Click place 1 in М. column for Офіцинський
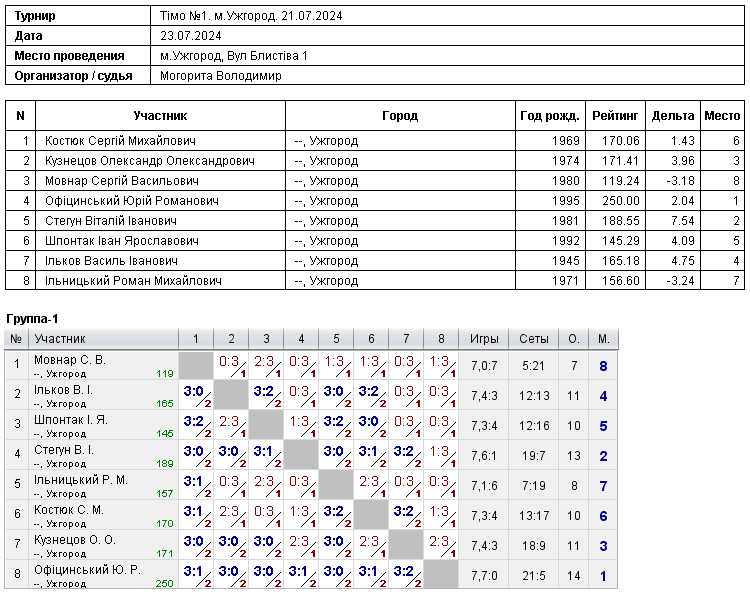 (x=603, y=576)
